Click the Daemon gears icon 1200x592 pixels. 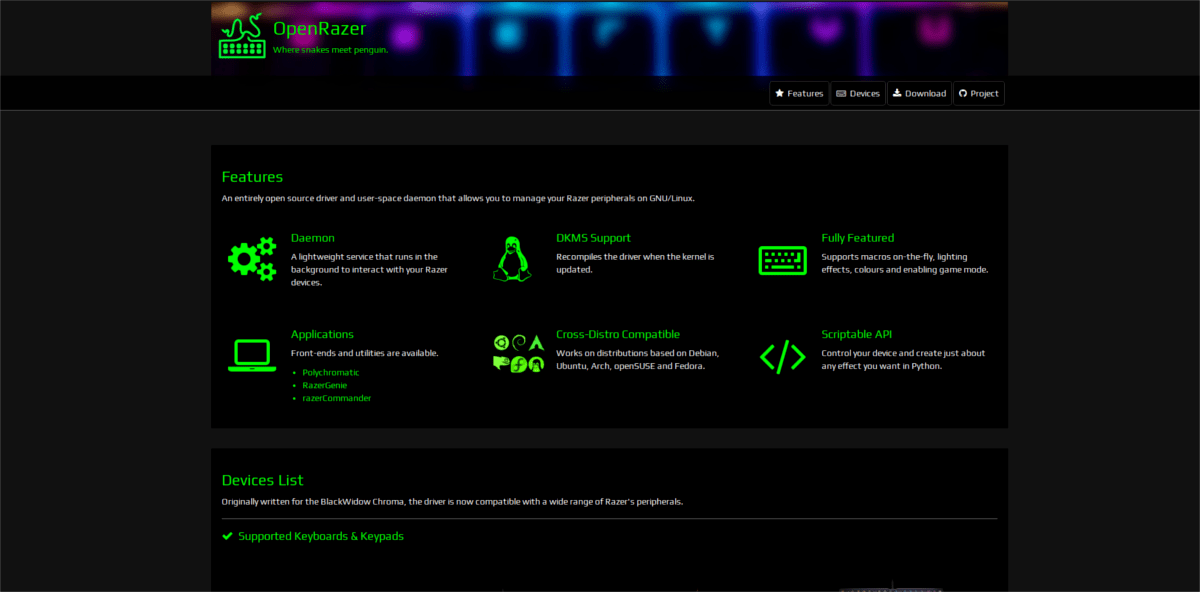click(252, 259)
